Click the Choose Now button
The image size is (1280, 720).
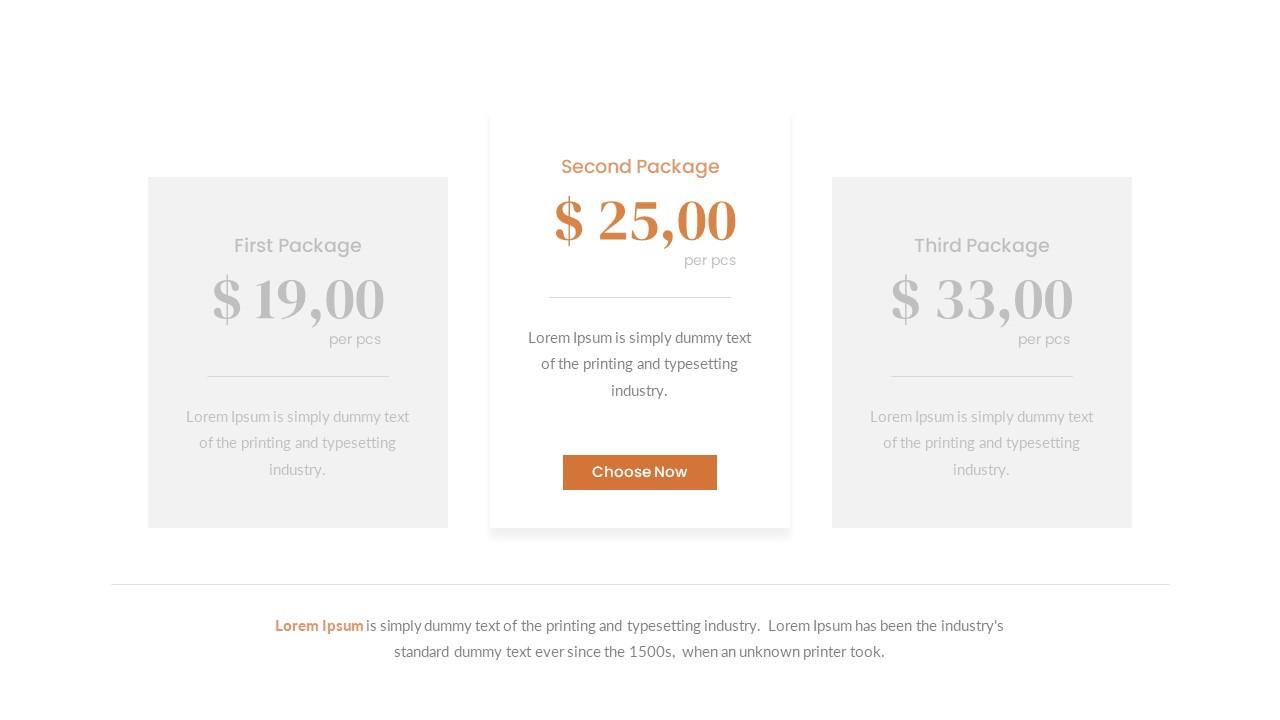[x=640, y=472]
